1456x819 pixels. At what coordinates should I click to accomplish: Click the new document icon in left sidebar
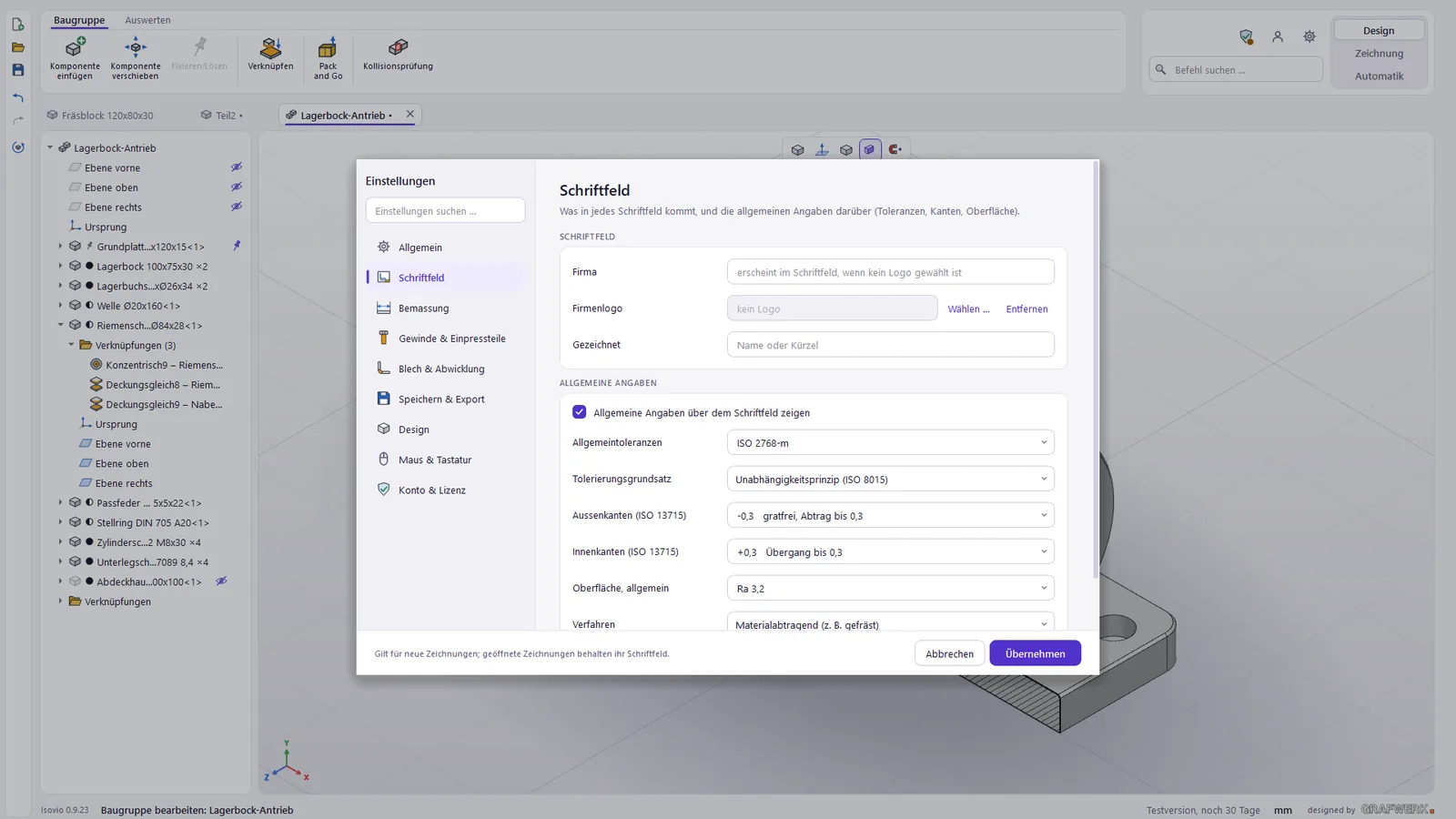[18, 25]
